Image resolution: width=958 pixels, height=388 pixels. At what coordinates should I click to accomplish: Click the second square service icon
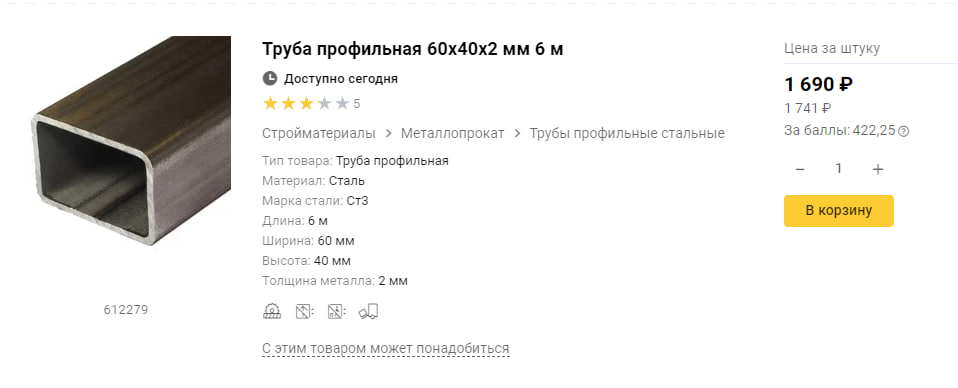tap(304, 312)
